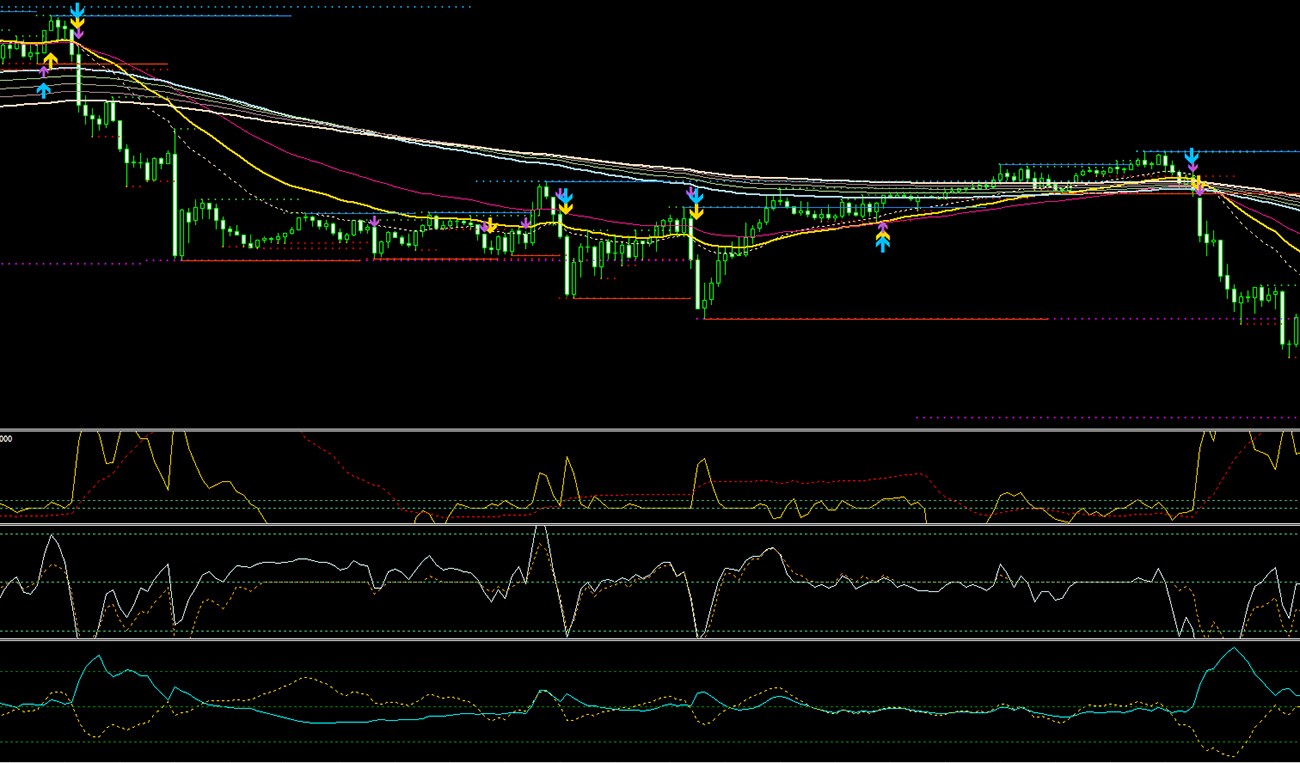The width and height of the screenshot is (1300, 763).
Task: Select the blue up arrow in the mid-chart buy signal stack
Action: tap(882, 245)
